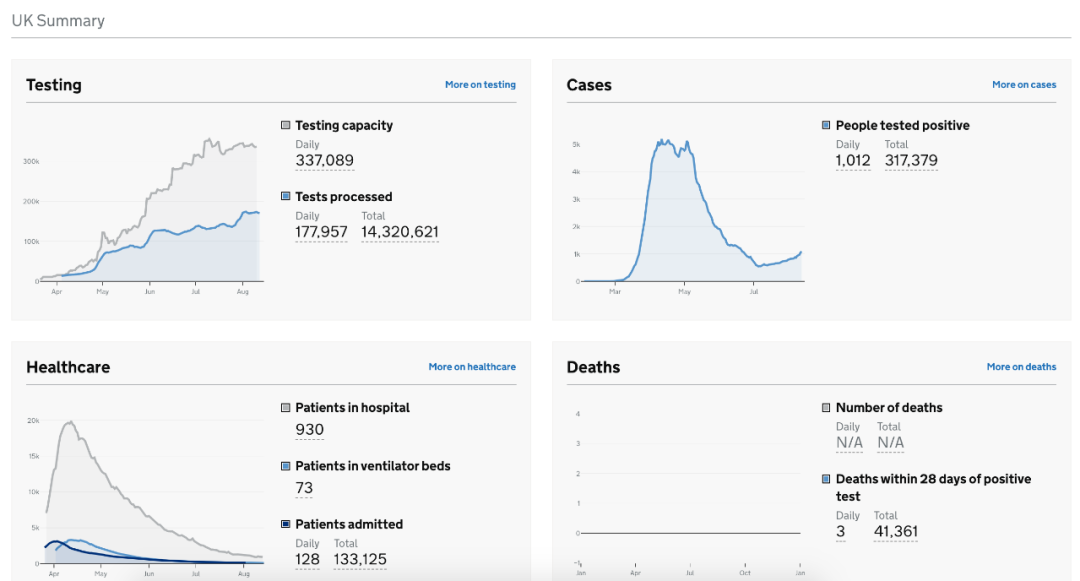Click the Testing capacity label
The width and height of the screenshot is (1080, 581).
tap(344, 125)
